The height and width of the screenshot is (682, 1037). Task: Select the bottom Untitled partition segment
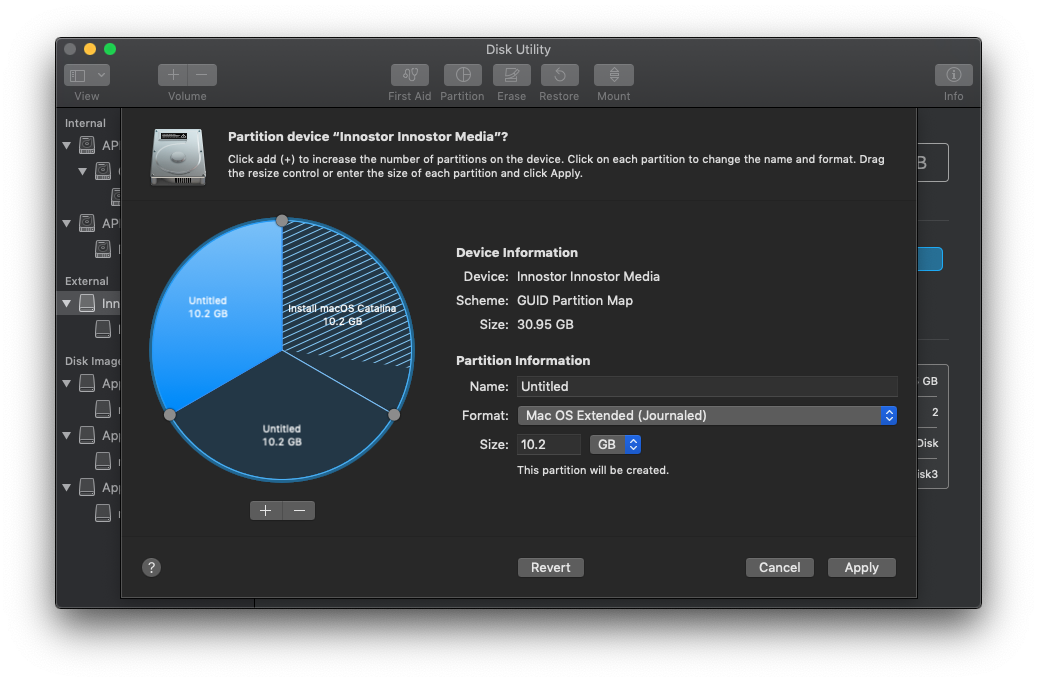click(281, 435)
